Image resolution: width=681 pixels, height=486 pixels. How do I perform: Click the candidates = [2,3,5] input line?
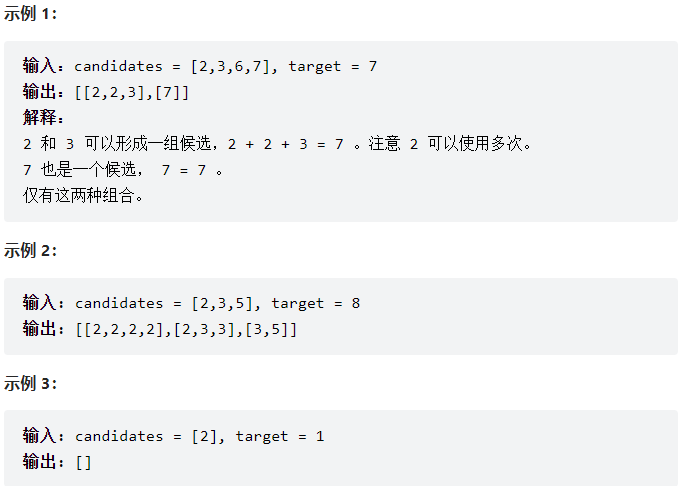(192, 303)
